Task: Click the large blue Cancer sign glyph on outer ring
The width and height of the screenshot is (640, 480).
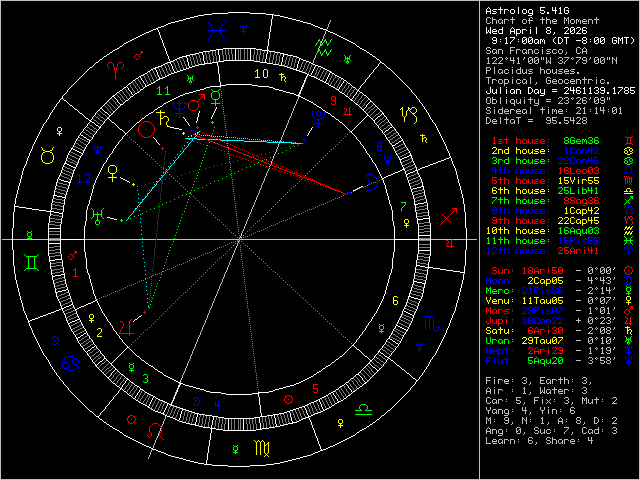Action: (71, 363)
